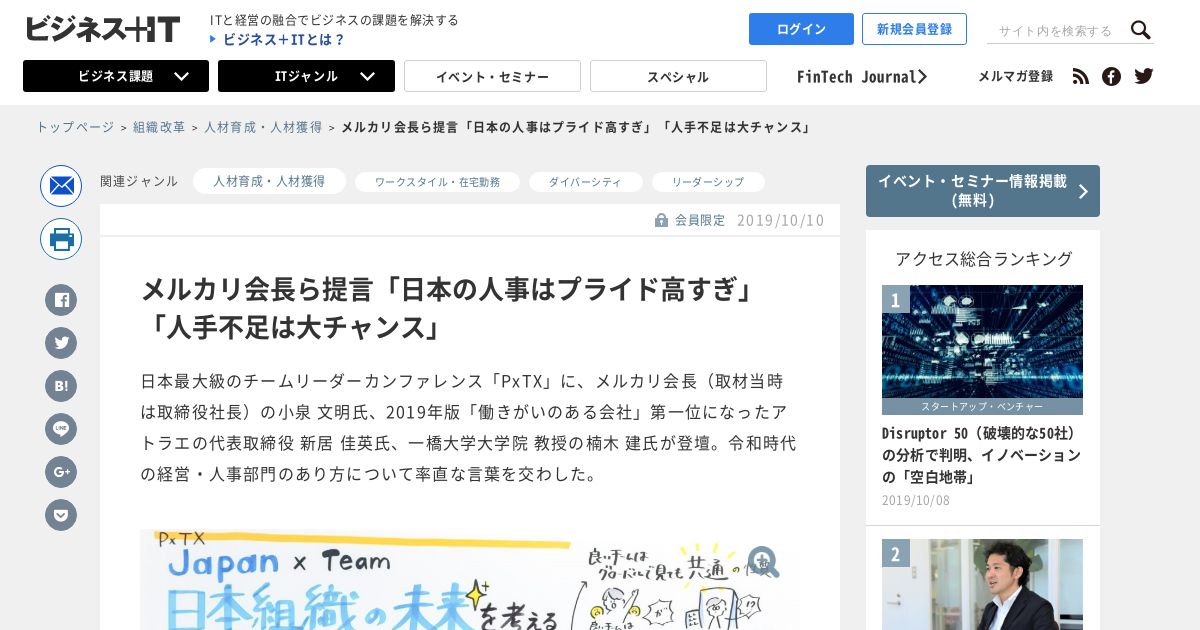Open FinTech Journal link with chevron
This screenshot has height=630, width=1200.
click(x=862, y=76)
